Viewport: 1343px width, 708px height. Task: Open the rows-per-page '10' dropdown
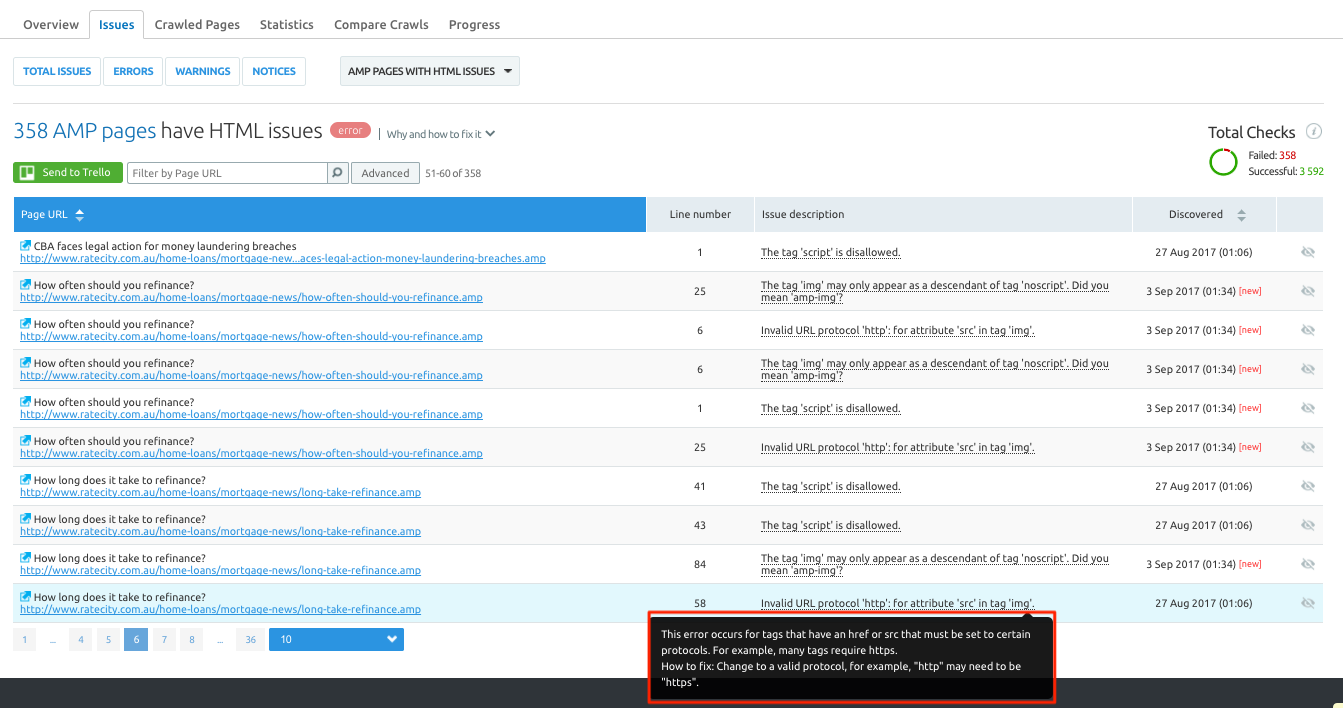point(336,639)
